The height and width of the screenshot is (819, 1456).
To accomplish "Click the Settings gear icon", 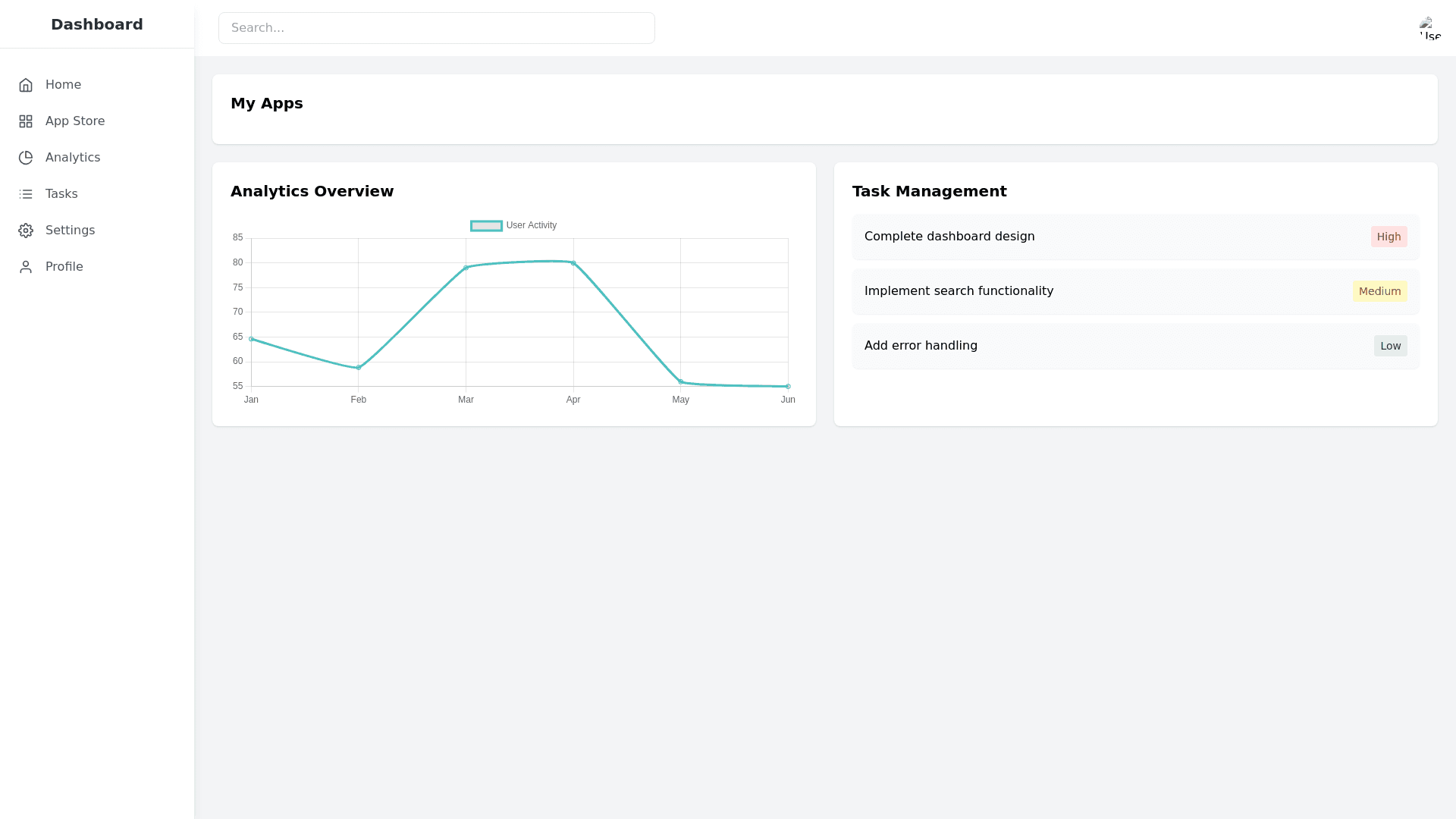I will [x=26, y=231].
